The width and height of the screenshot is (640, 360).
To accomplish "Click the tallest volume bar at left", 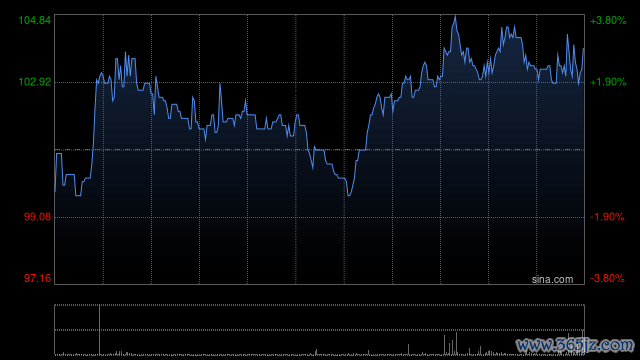I will (x=99, y=329).
